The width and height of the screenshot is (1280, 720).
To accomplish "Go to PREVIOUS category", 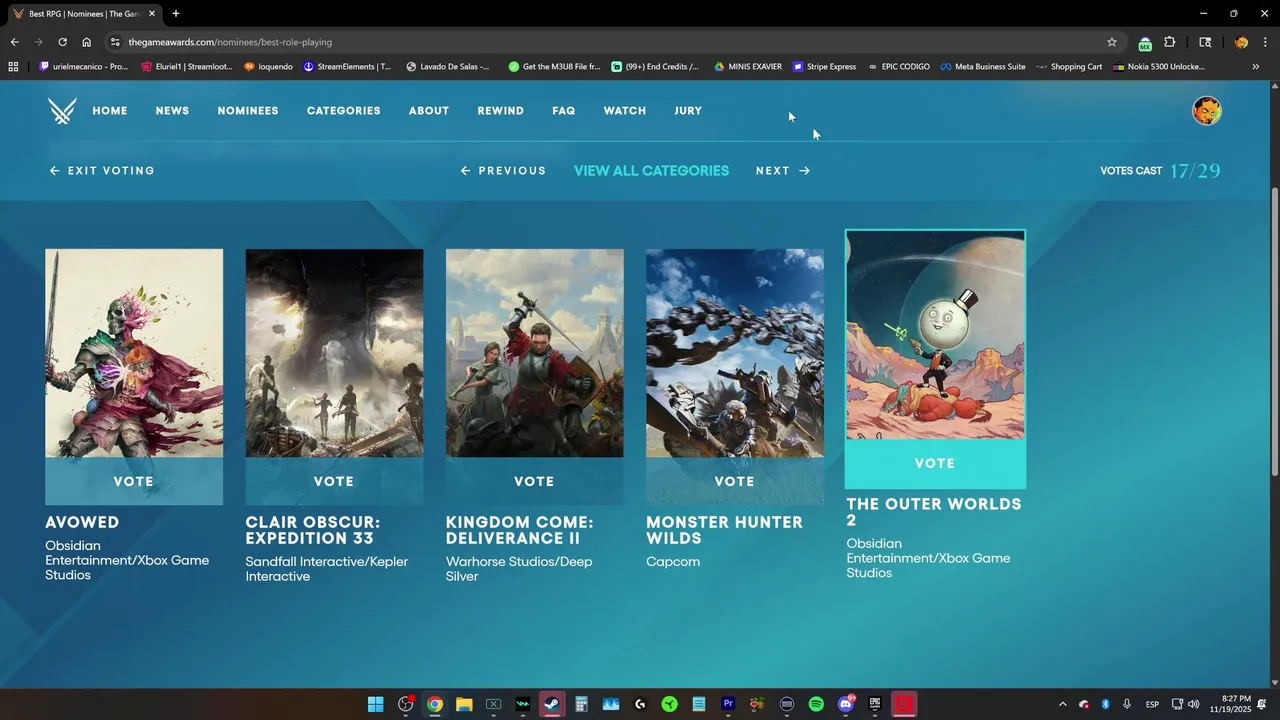I will (x=503, y=171).
